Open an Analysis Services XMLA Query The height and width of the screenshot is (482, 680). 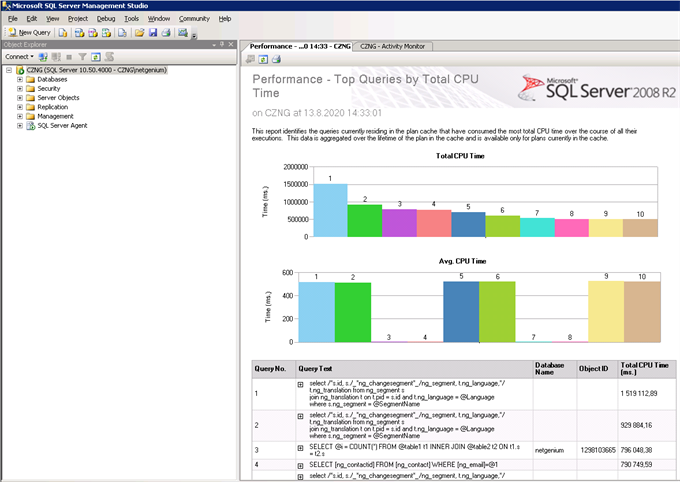(x=106, y=33)
